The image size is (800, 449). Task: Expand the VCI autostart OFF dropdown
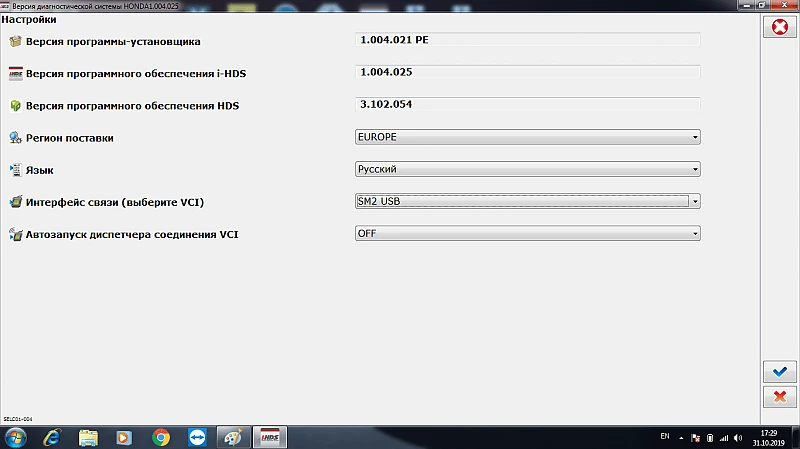coord(528,233)
